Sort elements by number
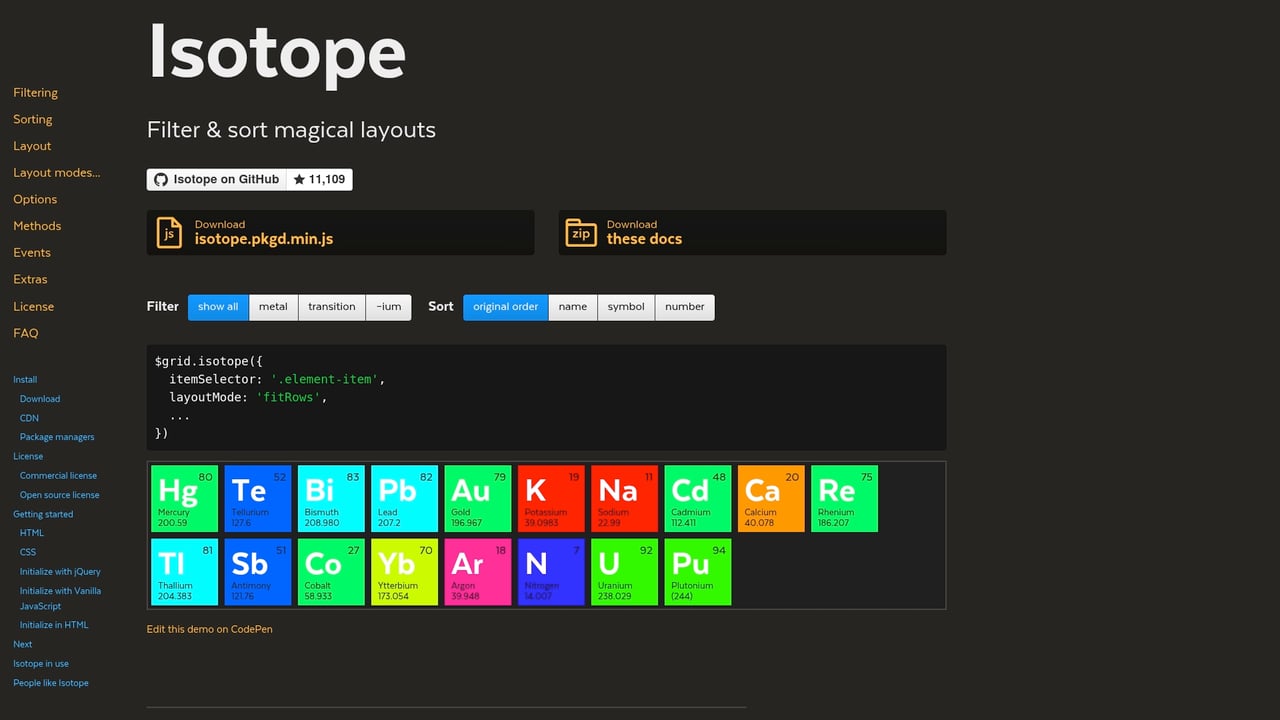1280x720 pixels. coord(684,307)
